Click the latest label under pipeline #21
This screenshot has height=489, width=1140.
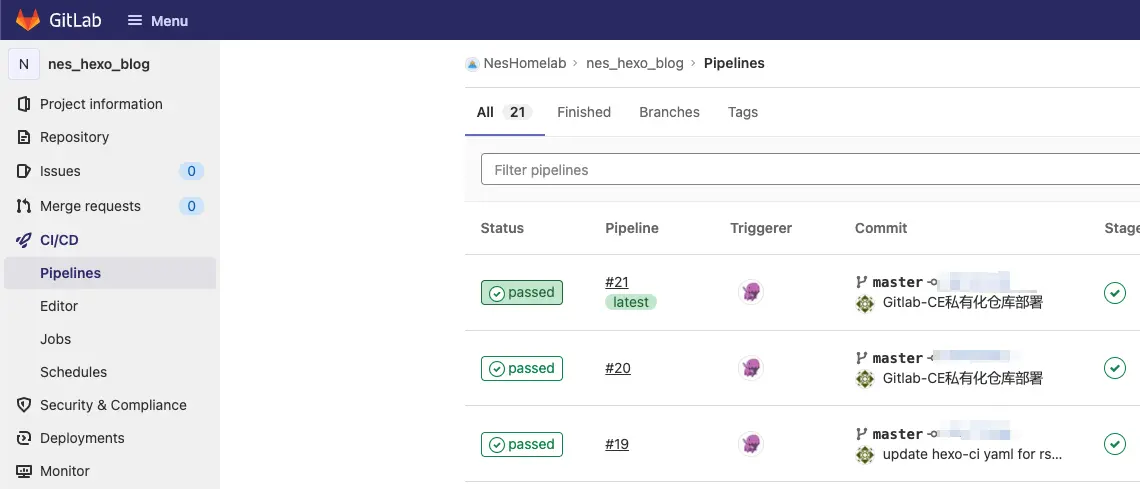(630, 302)
